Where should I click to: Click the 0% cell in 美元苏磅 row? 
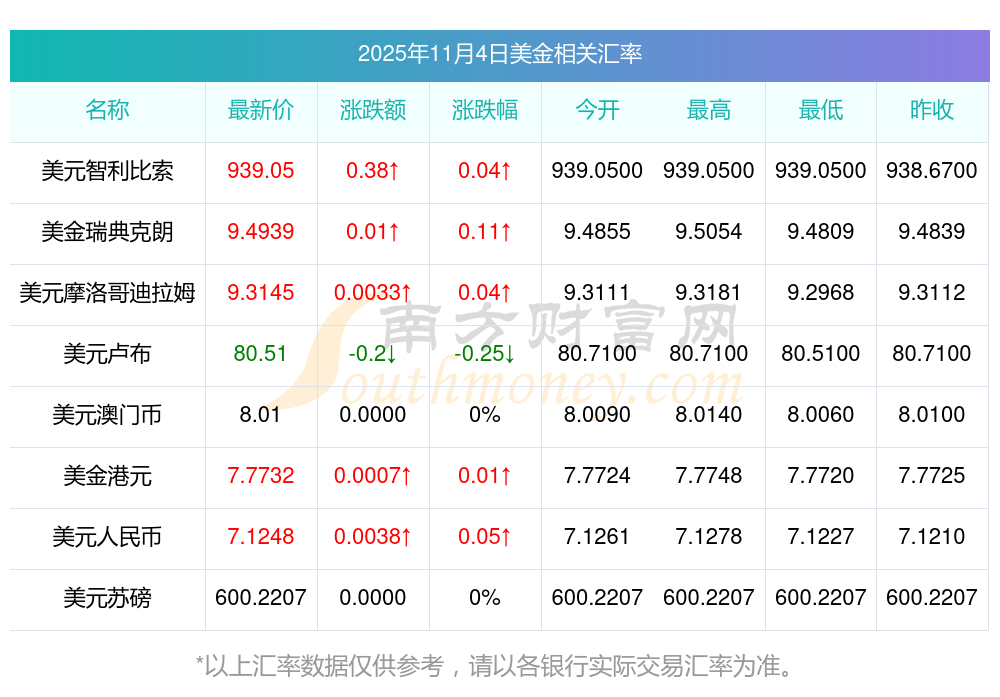[x=485, y=598]
